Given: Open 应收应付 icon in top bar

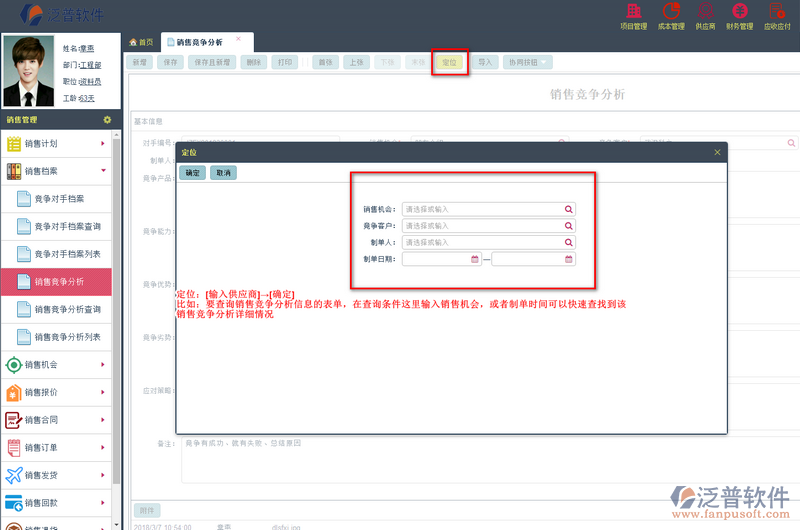Looking at the screenshot, I should pyautogui.click(x=777, y=15).
